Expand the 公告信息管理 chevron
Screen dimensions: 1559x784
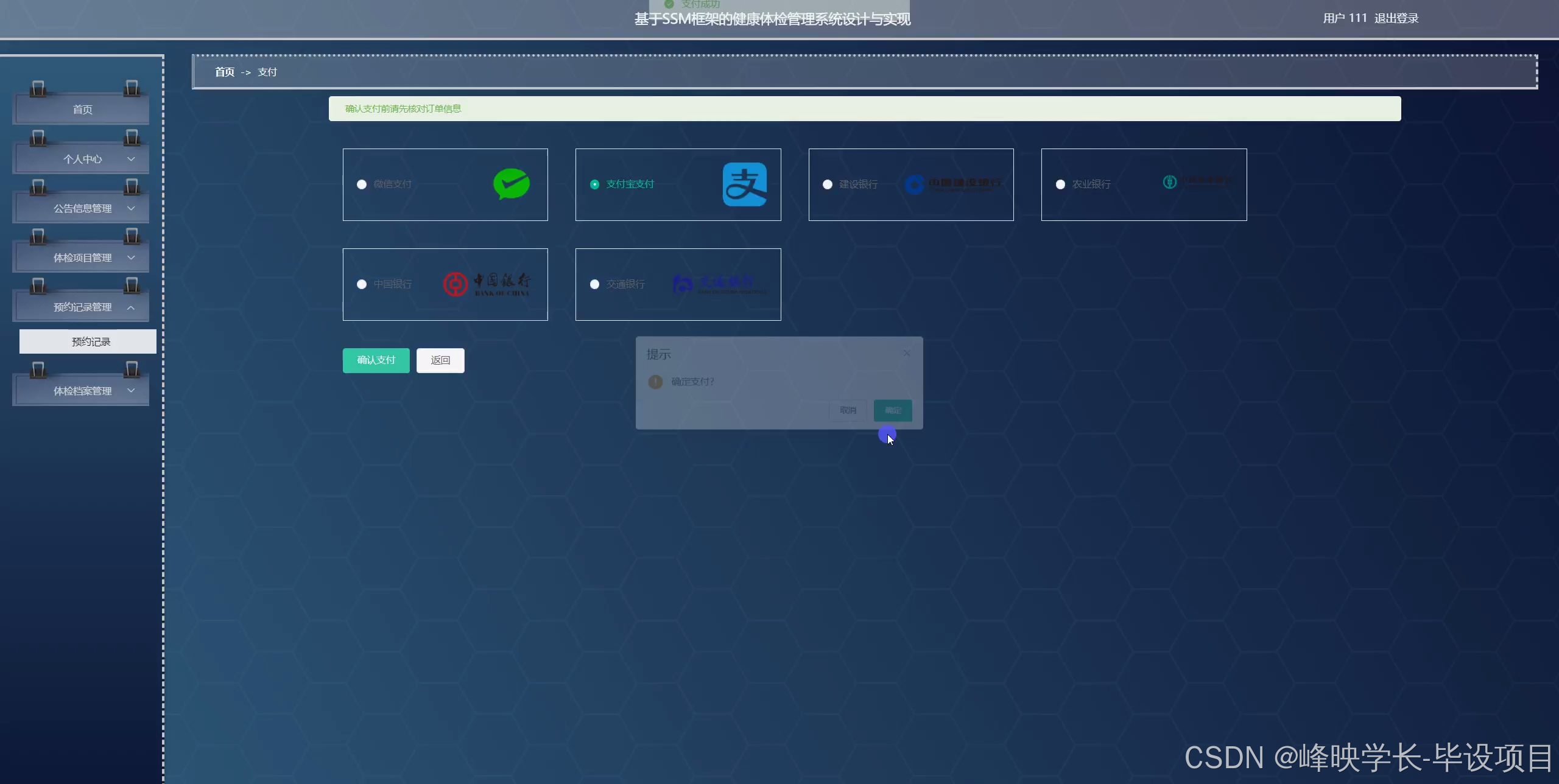[x=131, y=208]
